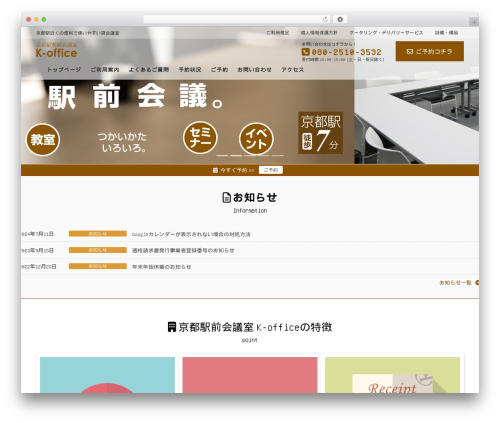Open ケータリング・デリバリーサービス link
Image resolution: width=500 pixels, height=423 pixels.
pyautogui.click(x=386, y=33)
